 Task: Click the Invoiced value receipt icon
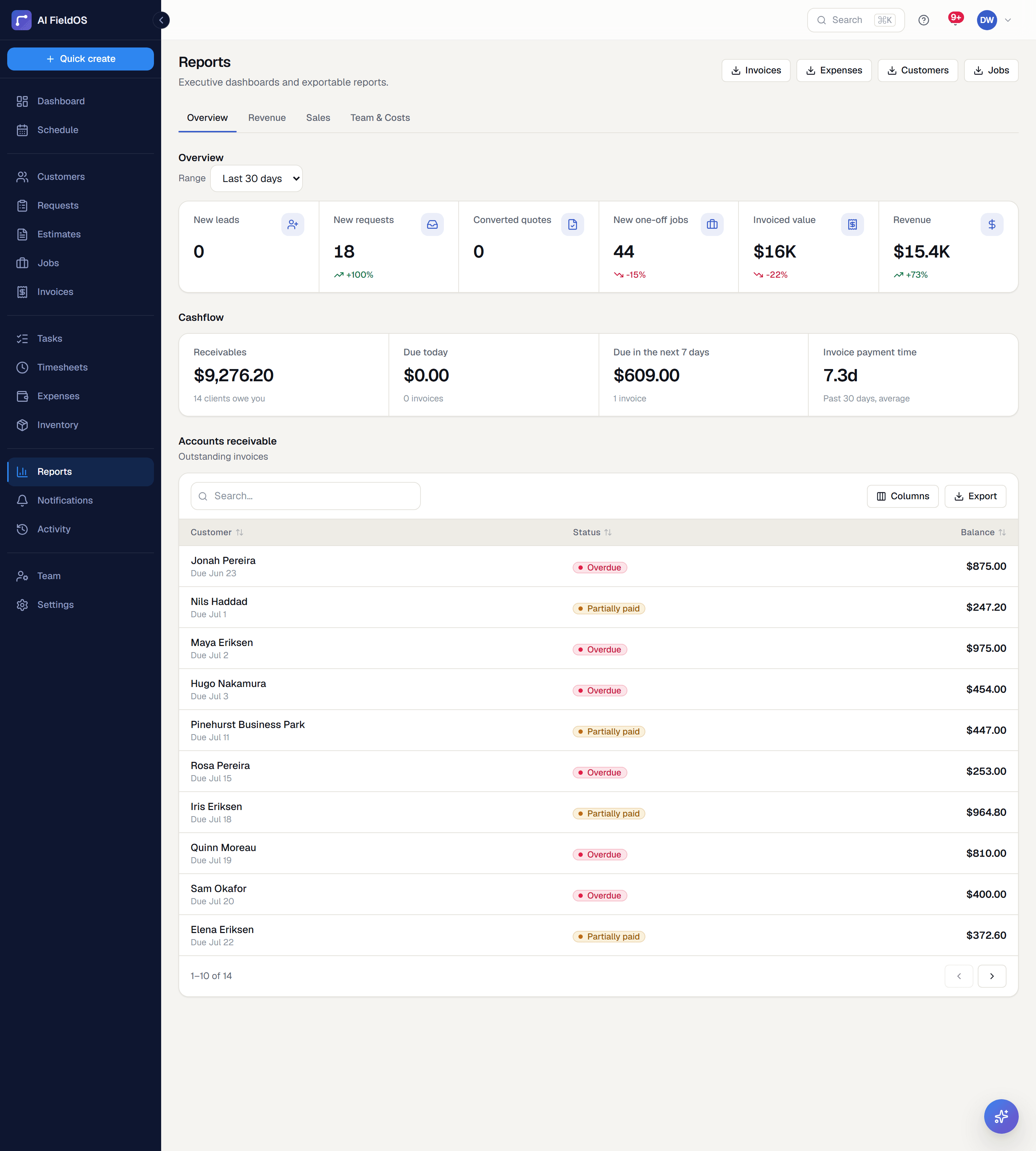tap(852, 224)
